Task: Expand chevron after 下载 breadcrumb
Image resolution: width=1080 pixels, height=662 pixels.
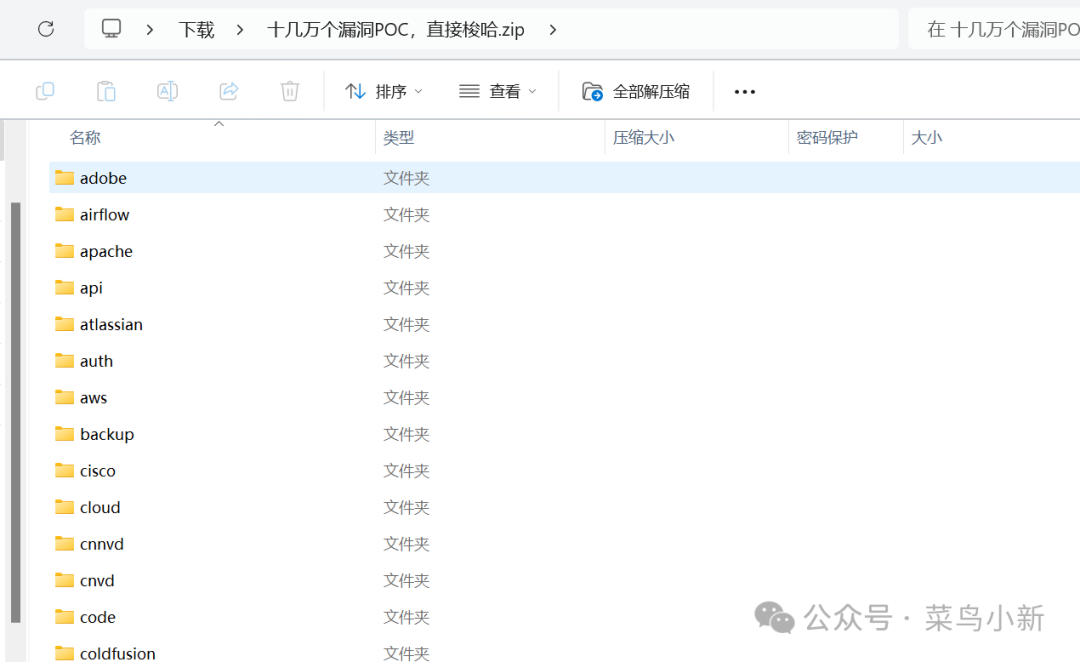Action: click(x=240, y=30)
